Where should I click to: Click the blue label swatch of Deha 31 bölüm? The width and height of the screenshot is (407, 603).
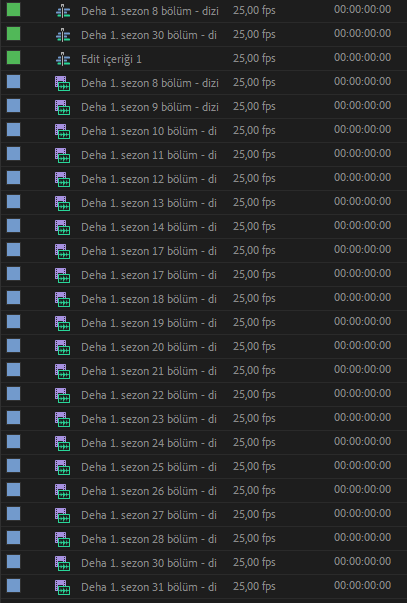pyautogui.click(x=13, y=586)
